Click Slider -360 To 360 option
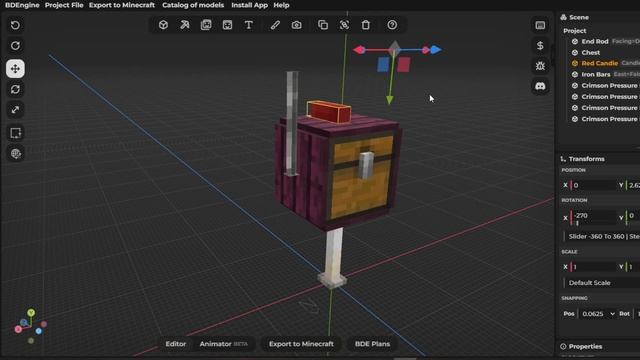This screenshot has height=360, width=640. click(x=602, y=236)
